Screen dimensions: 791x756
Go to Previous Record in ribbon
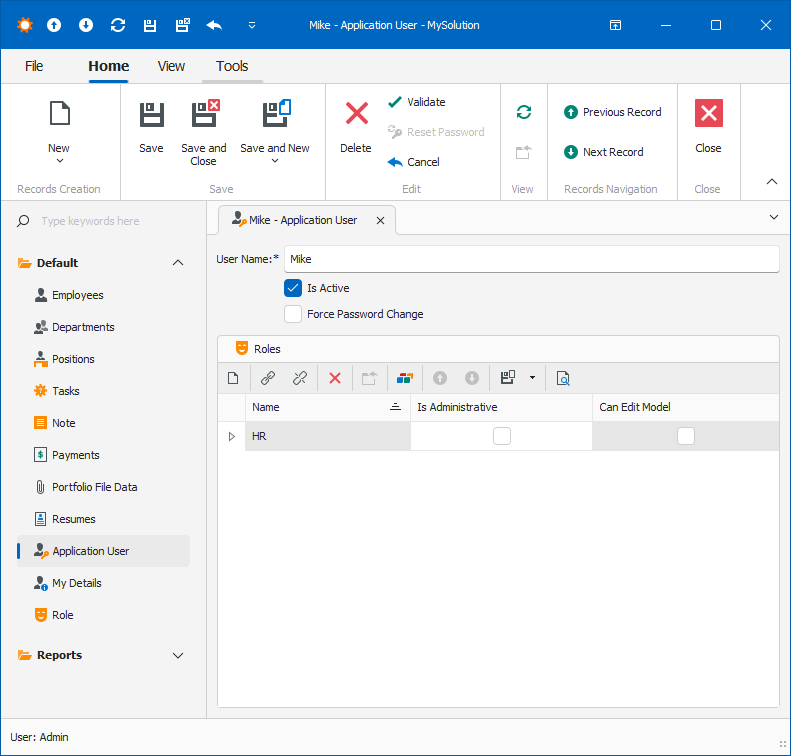pos(612,112)
